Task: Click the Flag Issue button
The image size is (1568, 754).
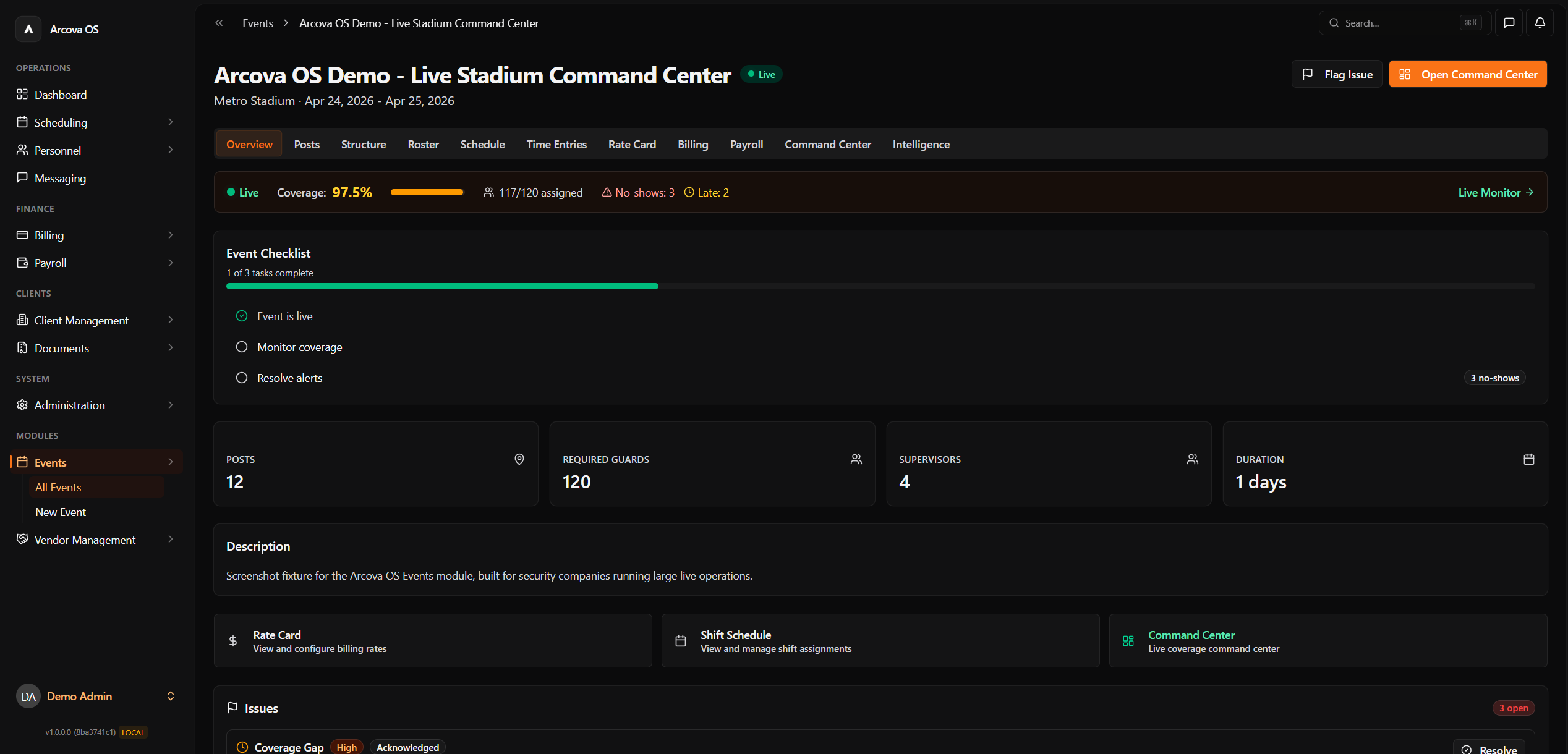Action: point(1337,74)
